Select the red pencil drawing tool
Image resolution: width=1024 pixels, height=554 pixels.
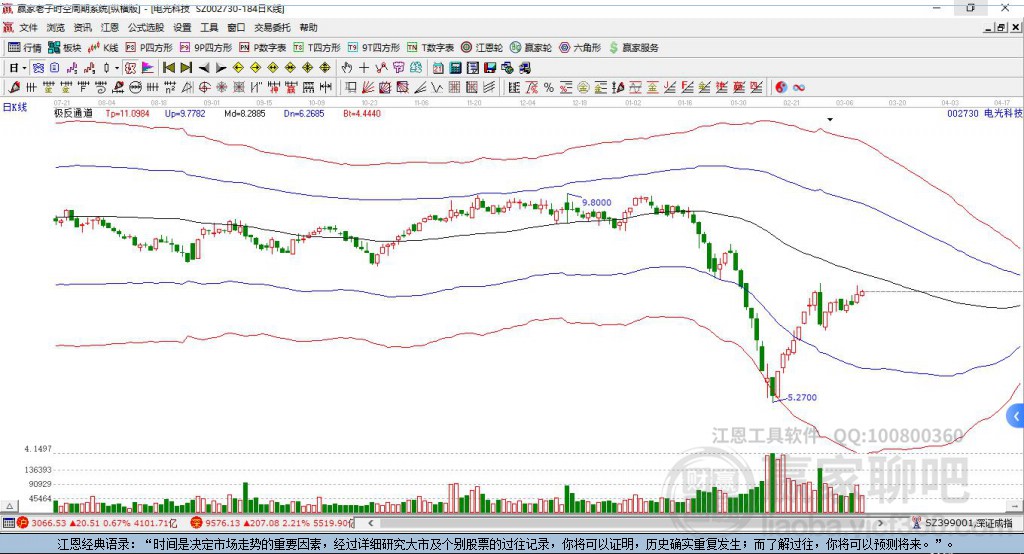click(14, 87)
